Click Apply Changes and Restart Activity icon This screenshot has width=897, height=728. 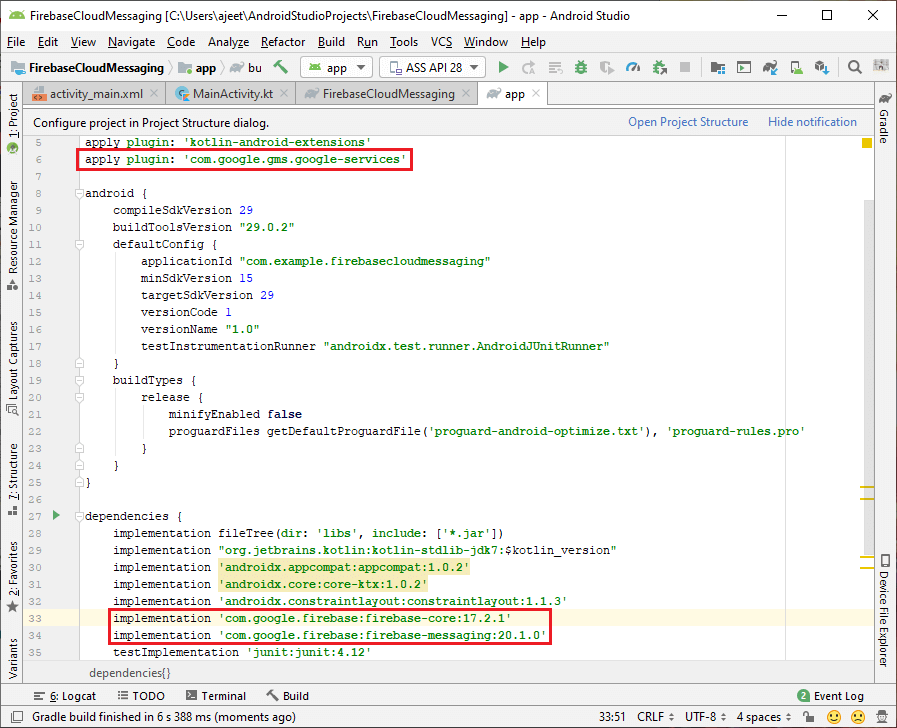coord(529,67)
